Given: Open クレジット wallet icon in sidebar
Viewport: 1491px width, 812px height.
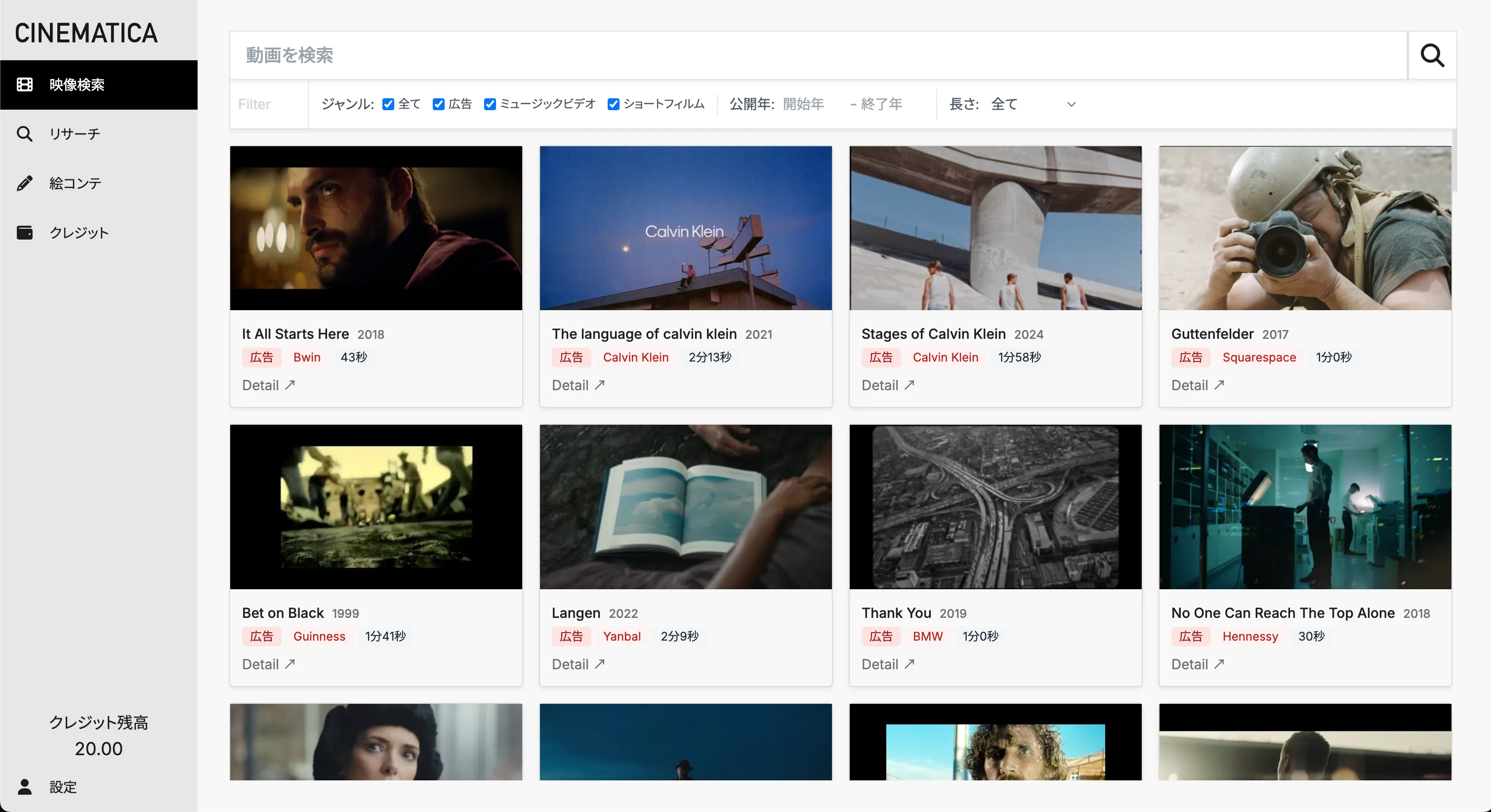Looking at the screenshot, I should pyautogui.click(x=24, y=233).
